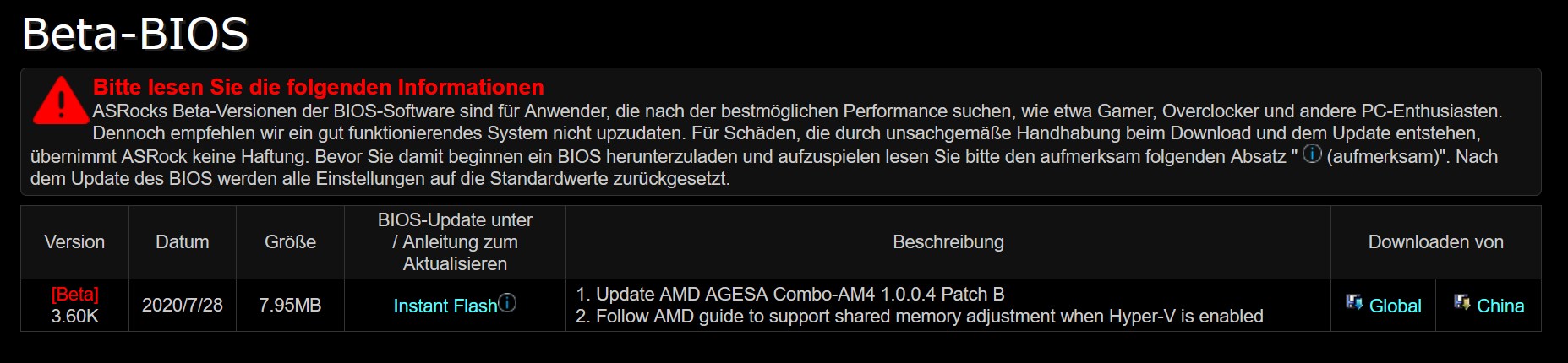Click the 2020/7/28 date cell
1568x363 pixels.
coord(183,306)
